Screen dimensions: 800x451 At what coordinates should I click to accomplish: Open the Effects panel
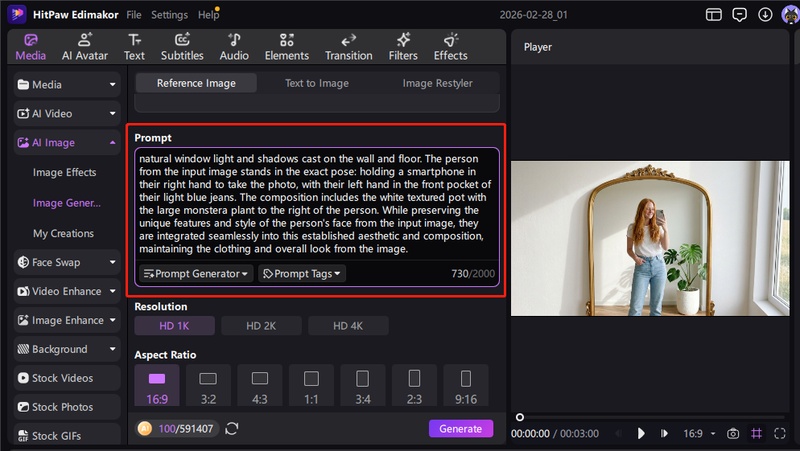451,47
